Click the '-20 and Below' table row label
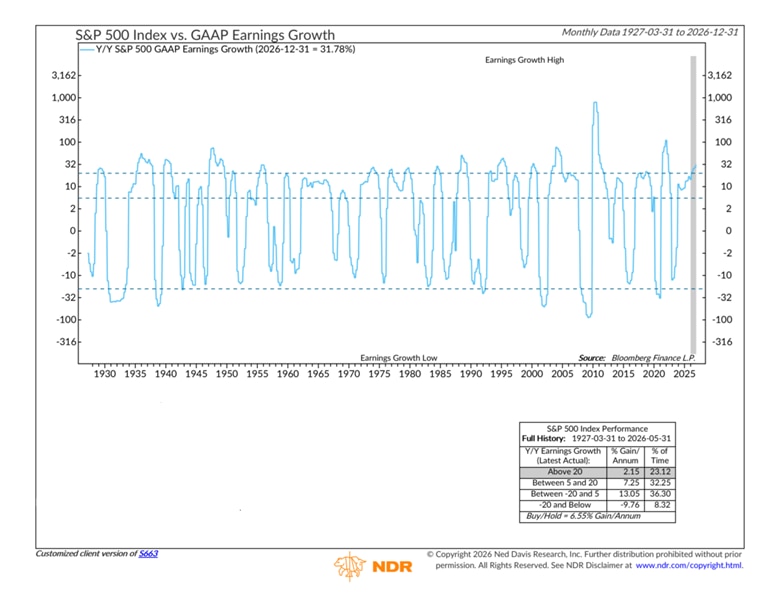Viewport: 780px width, 602px height. [x=565, y=504]
